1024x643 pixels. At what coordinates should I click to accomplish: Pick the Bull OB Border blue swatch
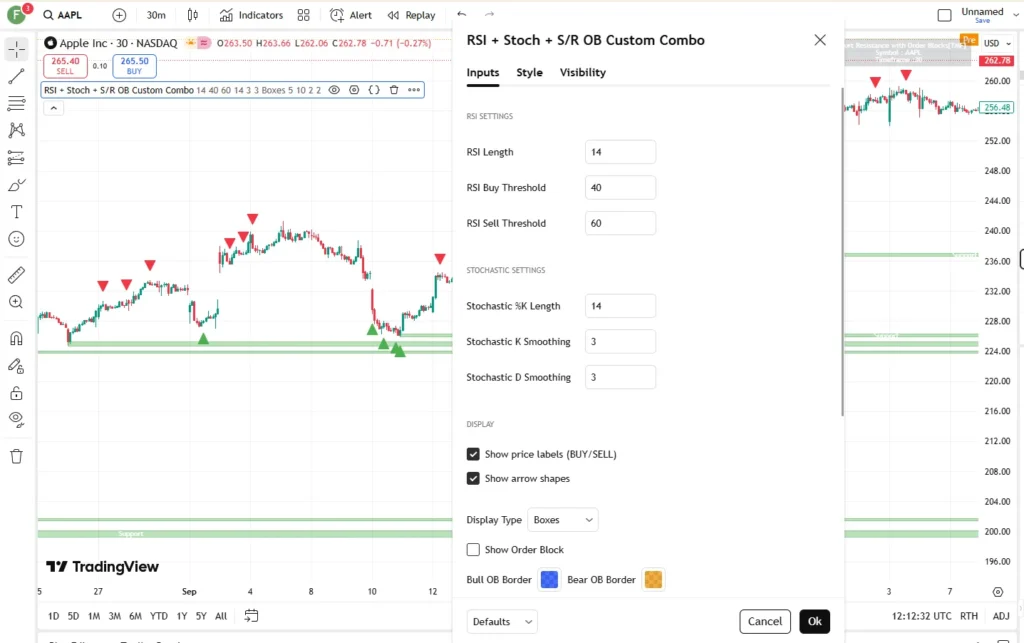(550, 580)
